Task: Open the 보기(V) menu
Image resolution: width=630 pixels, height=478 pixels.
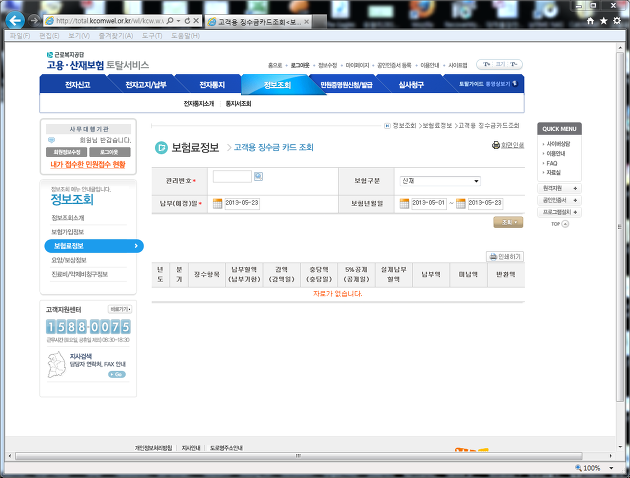Action: coord(79,36)
